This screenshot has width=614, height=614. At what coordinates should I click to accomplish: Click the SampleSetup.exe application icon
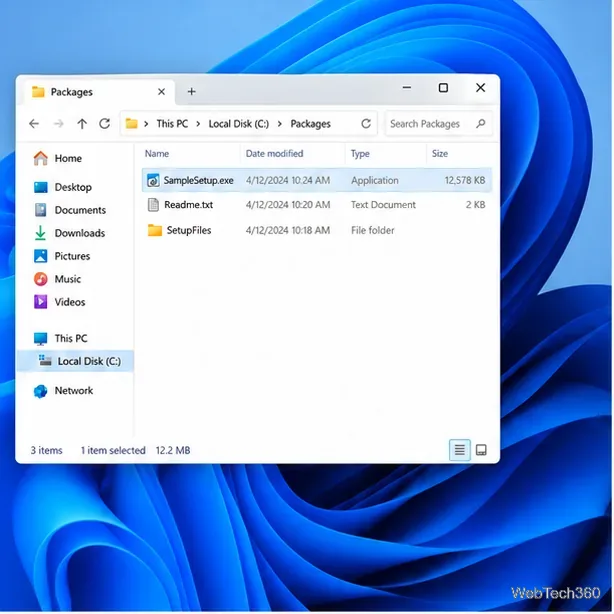[x=153, y=180]
